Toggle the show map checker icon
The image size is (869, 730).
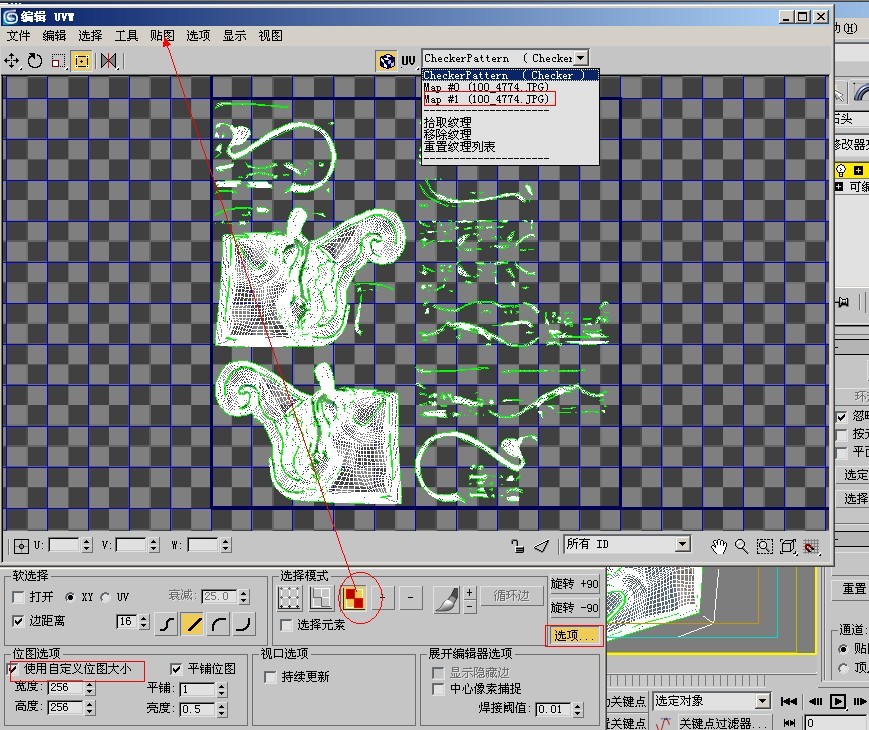(x=387, y=61)
